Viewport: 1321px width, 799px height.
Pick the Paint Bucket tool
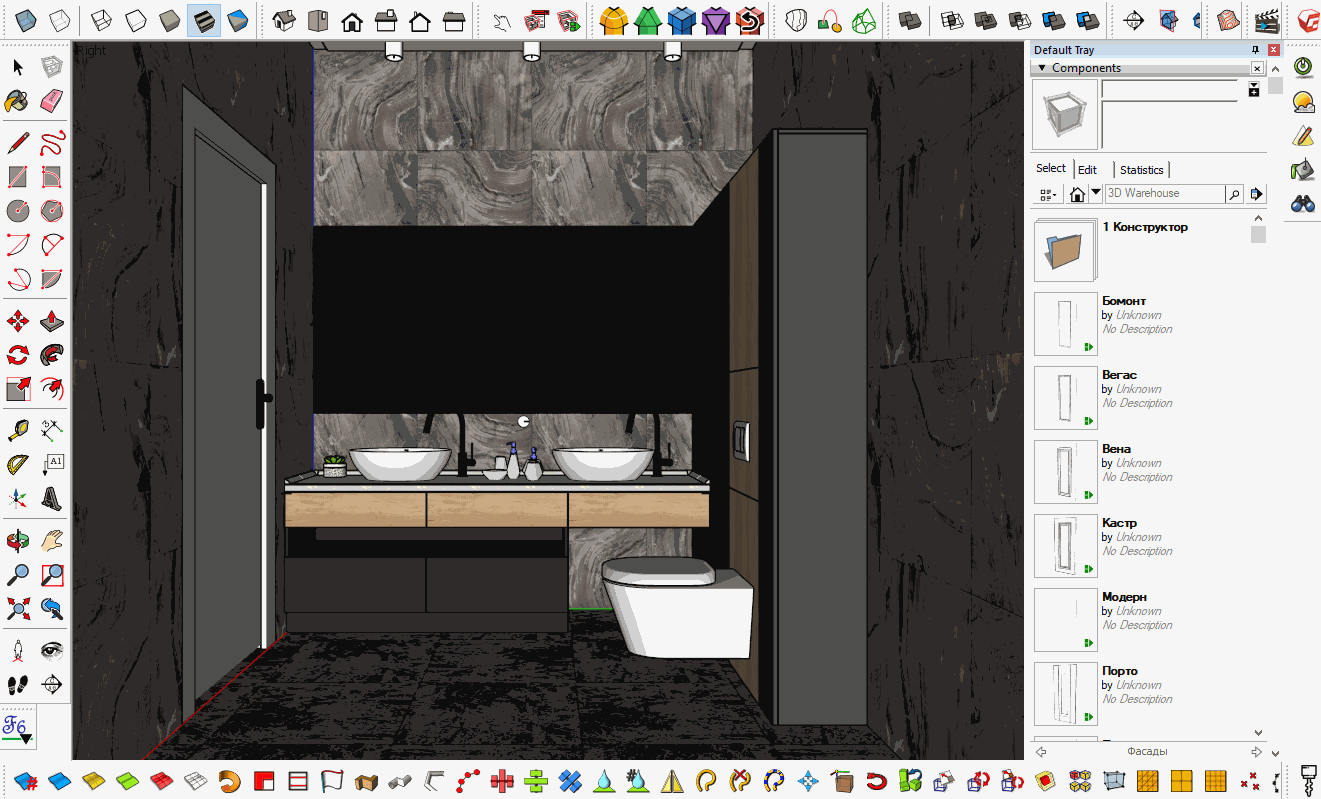(x=17, y=101)
